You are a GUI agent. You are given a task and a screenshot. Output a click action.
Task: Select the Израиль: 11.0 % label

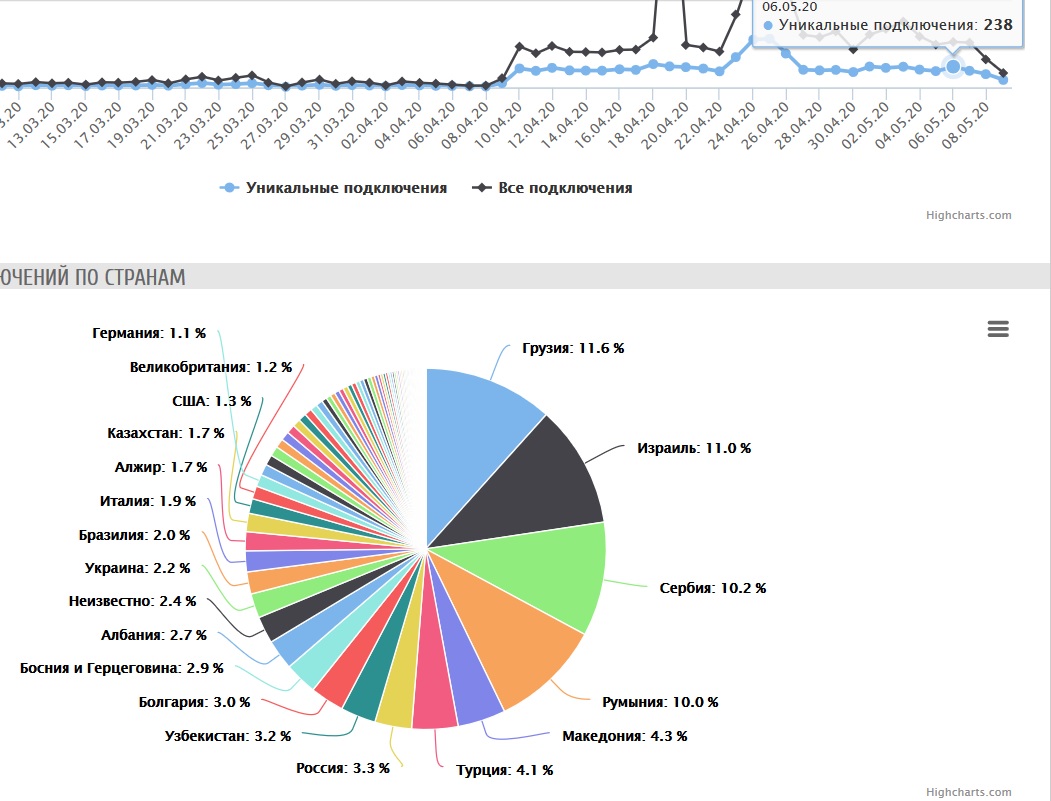tap(694, 448)
